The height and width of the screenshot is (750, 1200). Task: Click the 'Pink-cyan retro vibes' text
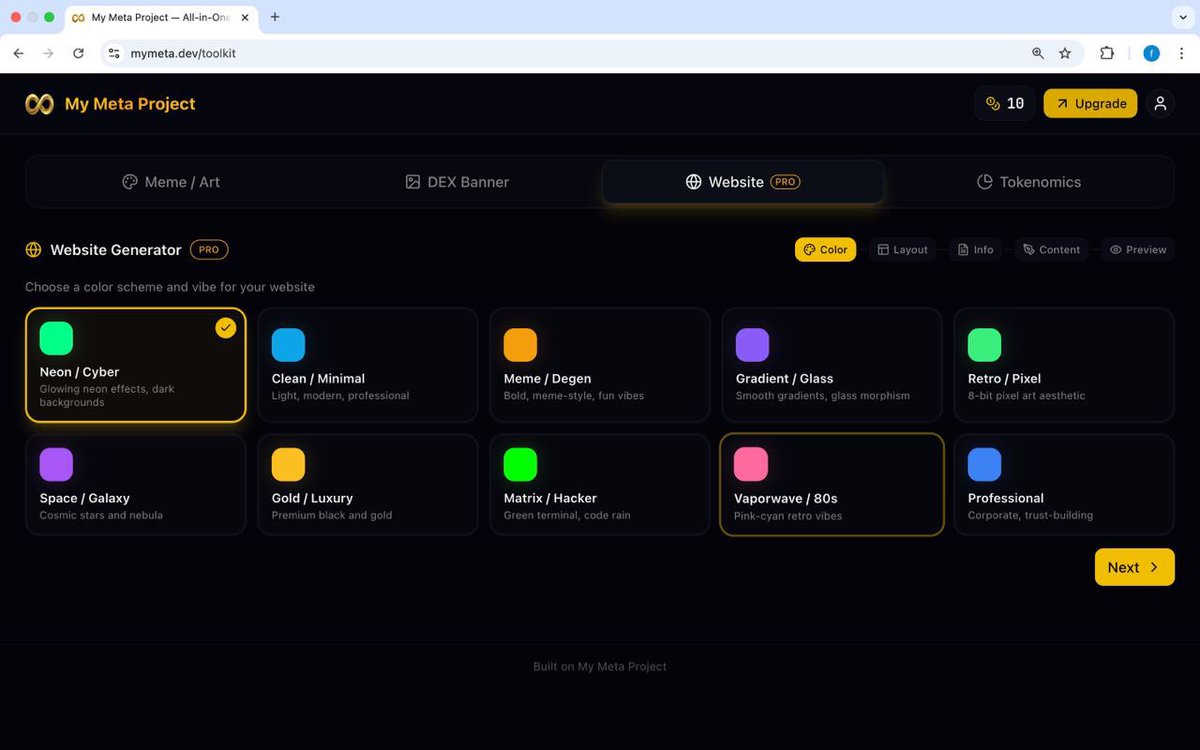[x=788, y=516]
